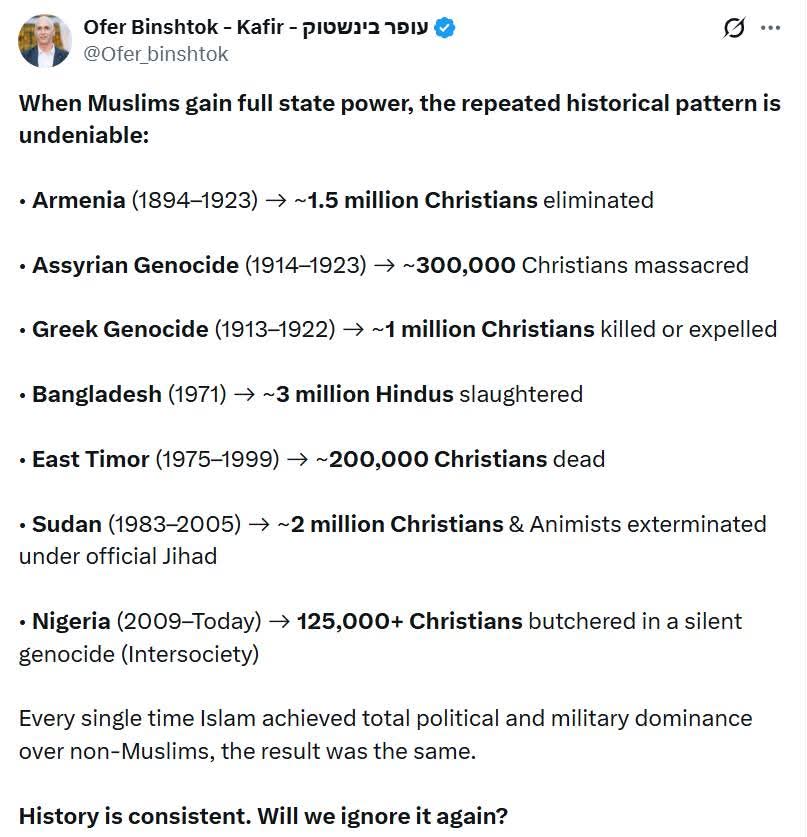Click the bold text ~3 million Hindus
This screenshot has height=837, width=807.
[357, 394]
